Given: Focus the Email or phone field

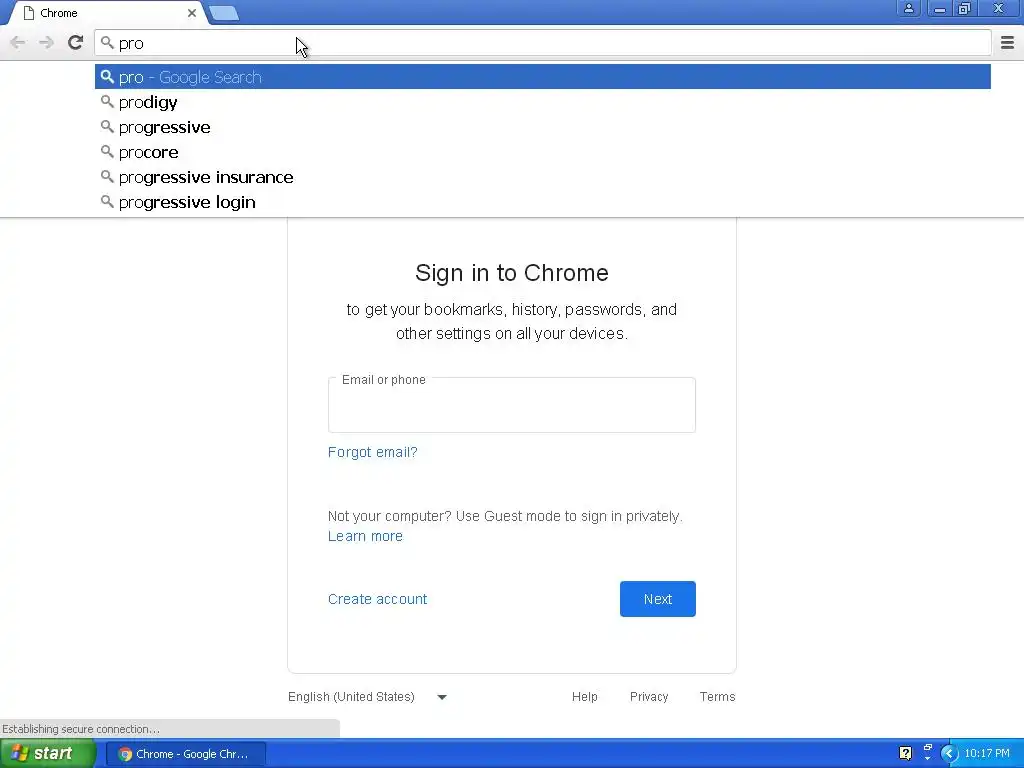Looking at the screenshot, I should tap(511, 405).
